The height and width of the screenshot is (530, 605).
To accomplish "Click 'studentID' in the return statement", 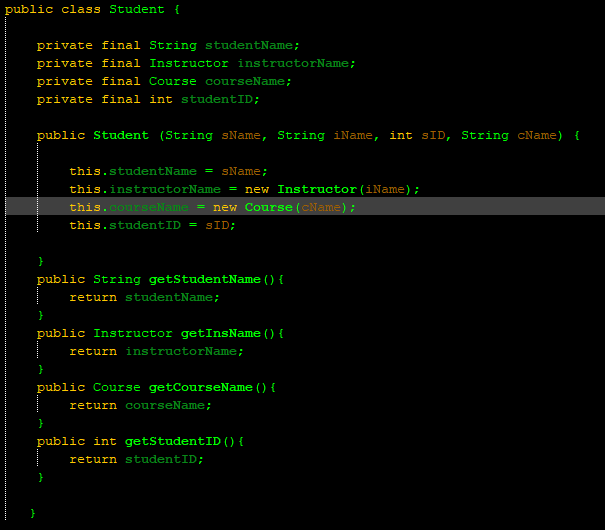I will (161, 459).
